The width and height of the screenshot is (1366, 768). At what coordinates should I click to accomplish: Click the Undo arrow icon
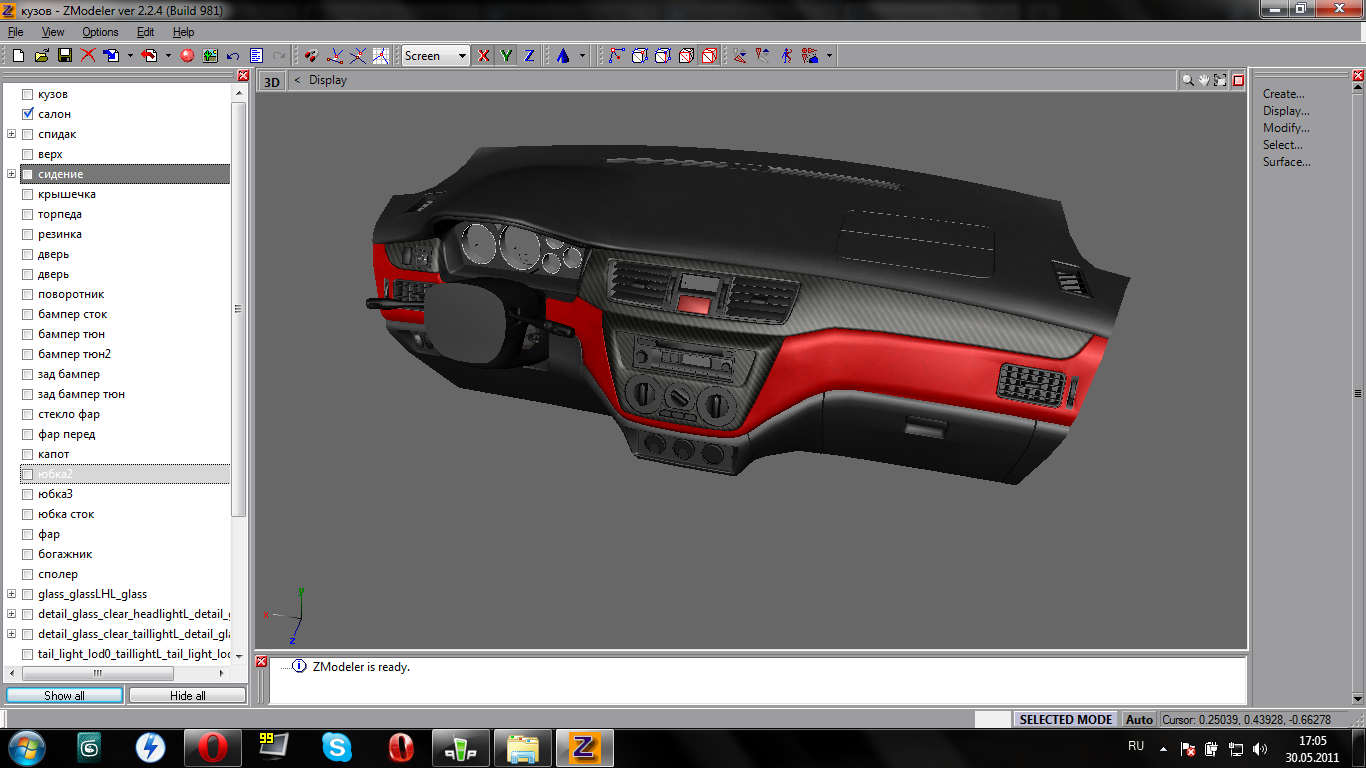click(x=233, y=56)
